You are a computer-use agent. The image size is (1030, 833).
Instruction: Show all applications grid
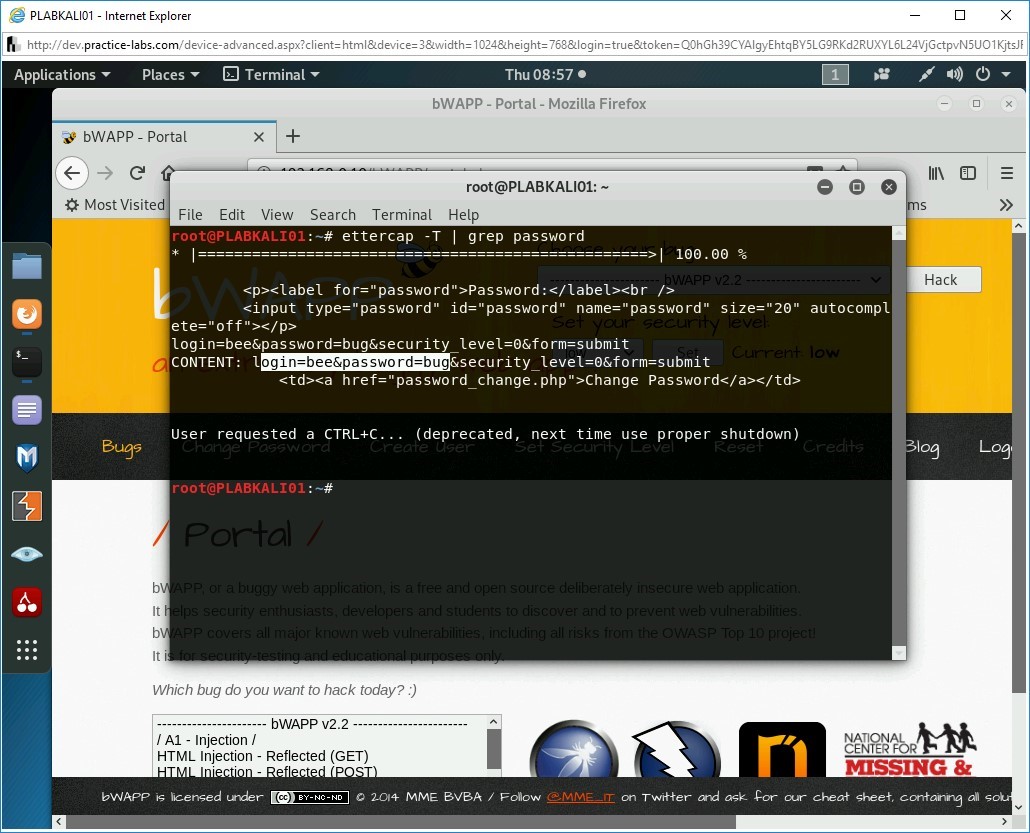click(27, 650)
